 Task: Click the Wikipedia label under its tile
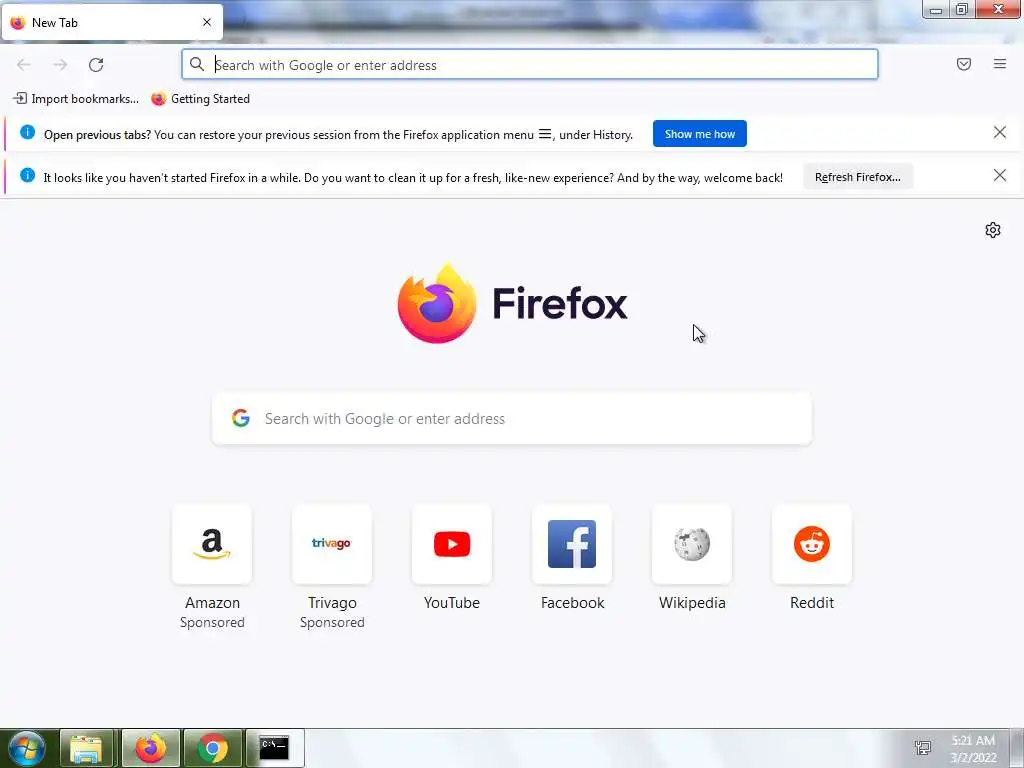pos(692,603)
